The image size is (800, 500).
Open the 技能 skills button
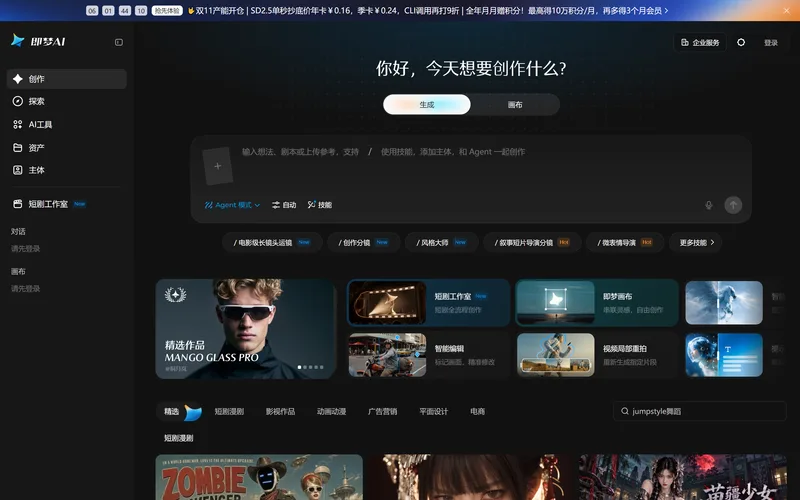pos(320,205)
